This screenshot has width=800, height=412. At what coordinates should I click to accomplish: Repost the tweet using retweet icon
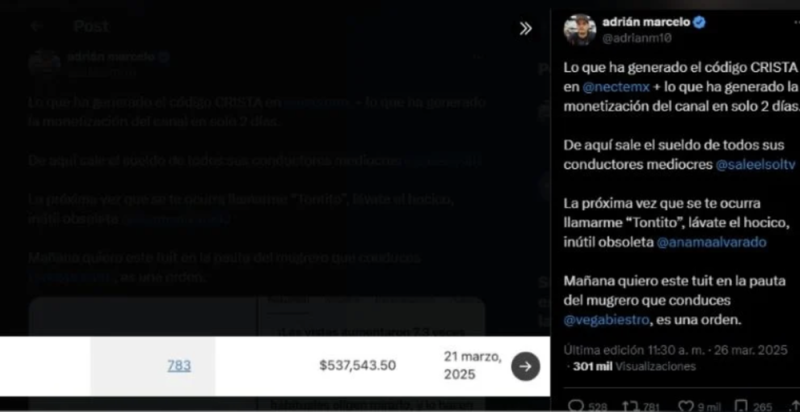(629, 406)
